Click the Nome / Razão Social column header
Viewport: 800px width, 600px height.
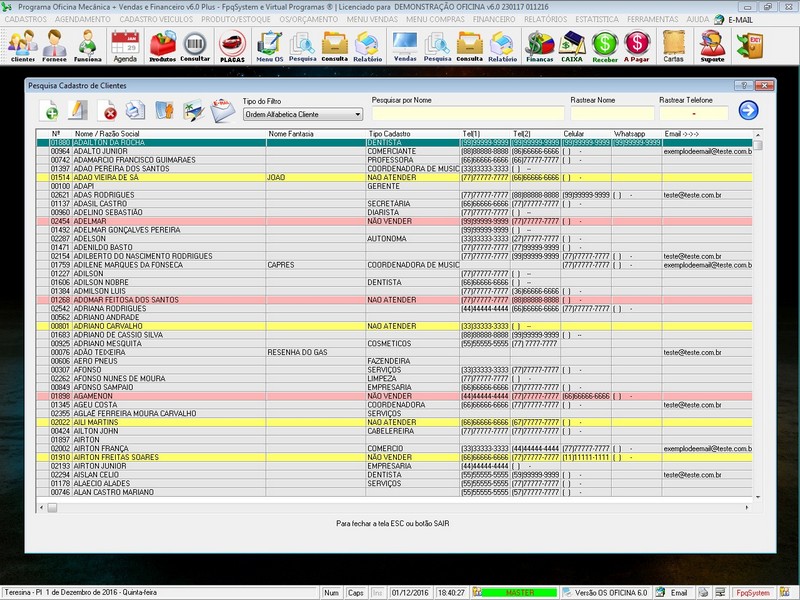(107, 134)
